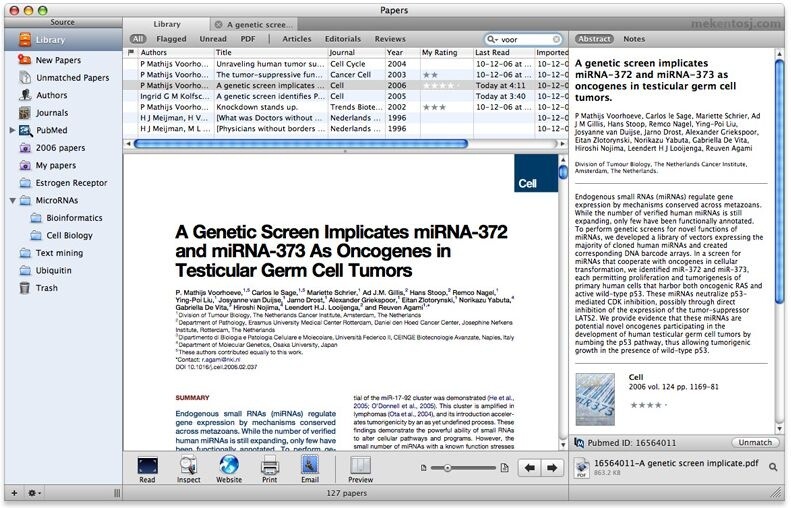The width and height of the screenshot is (791, 508).
Task: Filter by Reviews
Action: pyautogui.click(x=390, y=39)
